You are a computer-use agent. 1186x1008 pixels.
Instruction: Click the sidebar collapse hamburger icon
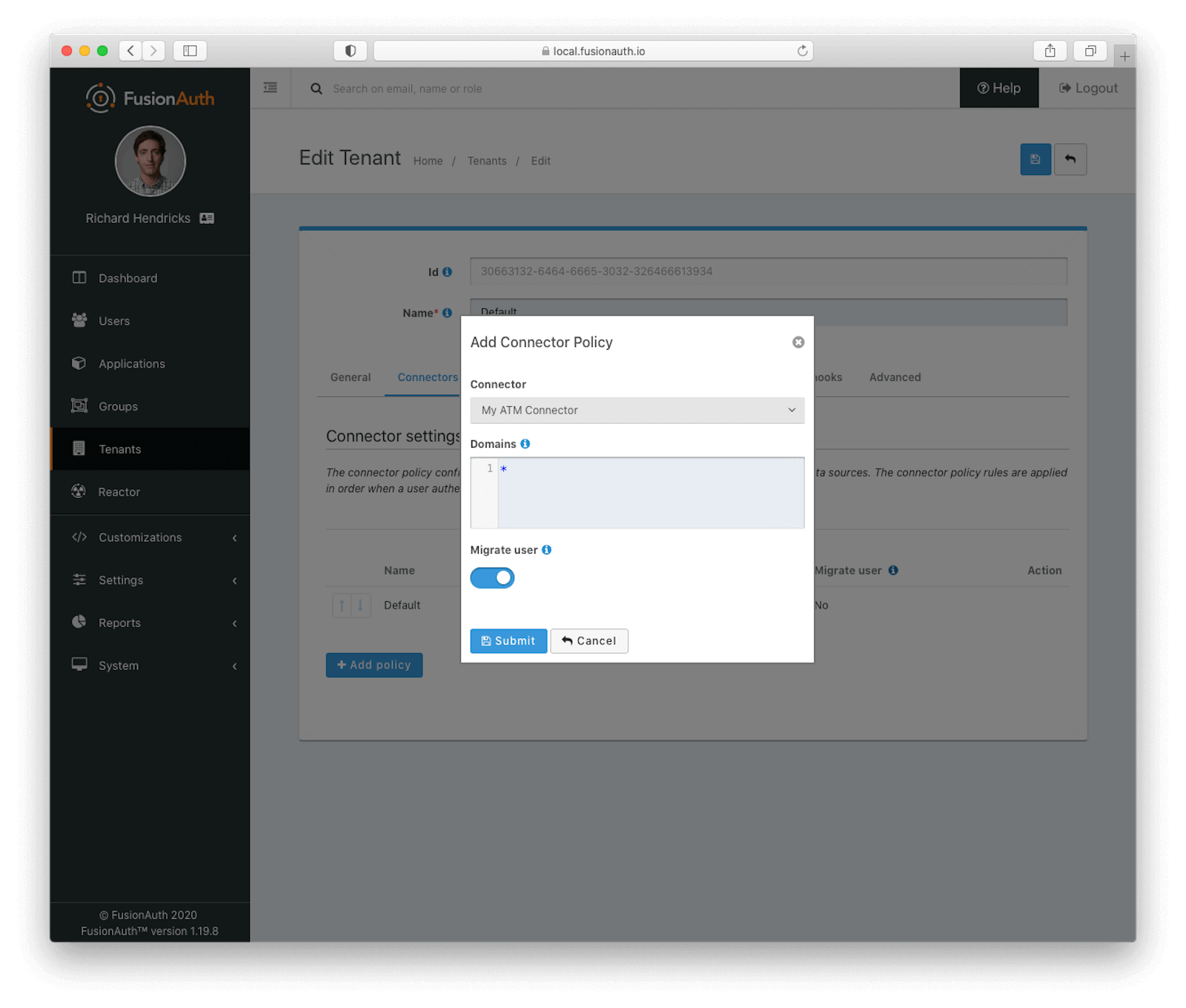(270, 87)
